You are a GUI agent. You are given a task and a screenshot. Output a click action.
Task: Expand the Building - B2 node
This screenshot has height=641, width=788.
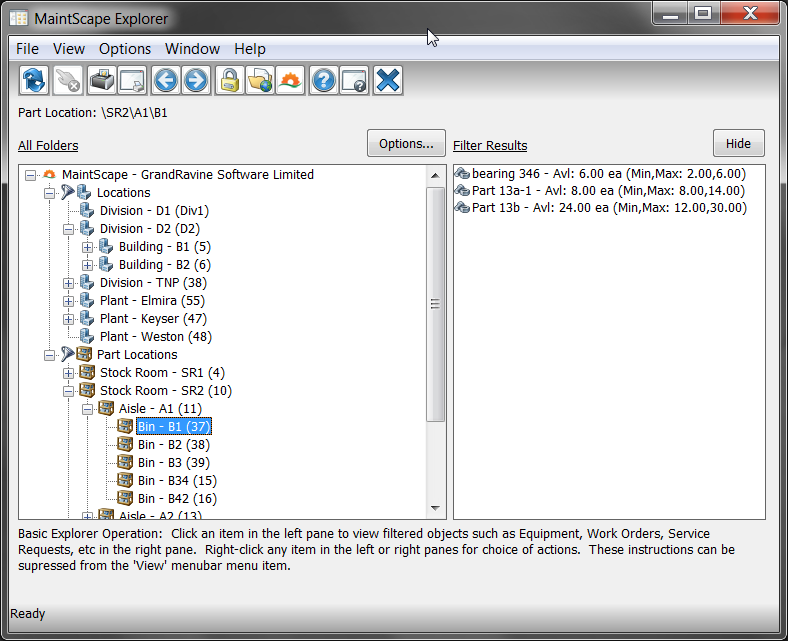87,265
